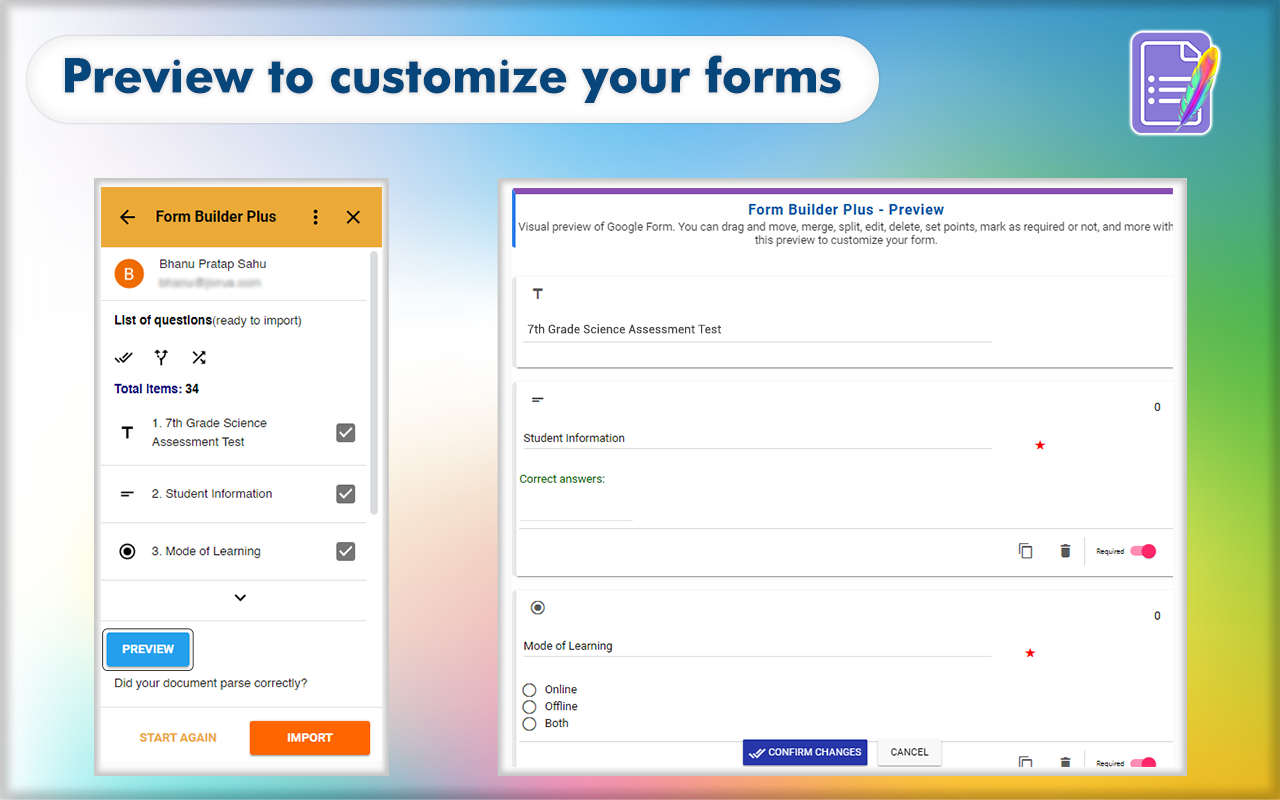Screen dimensions: 1280x800
Task: Expand the question list with the down chevron
Action: [239, 597]
